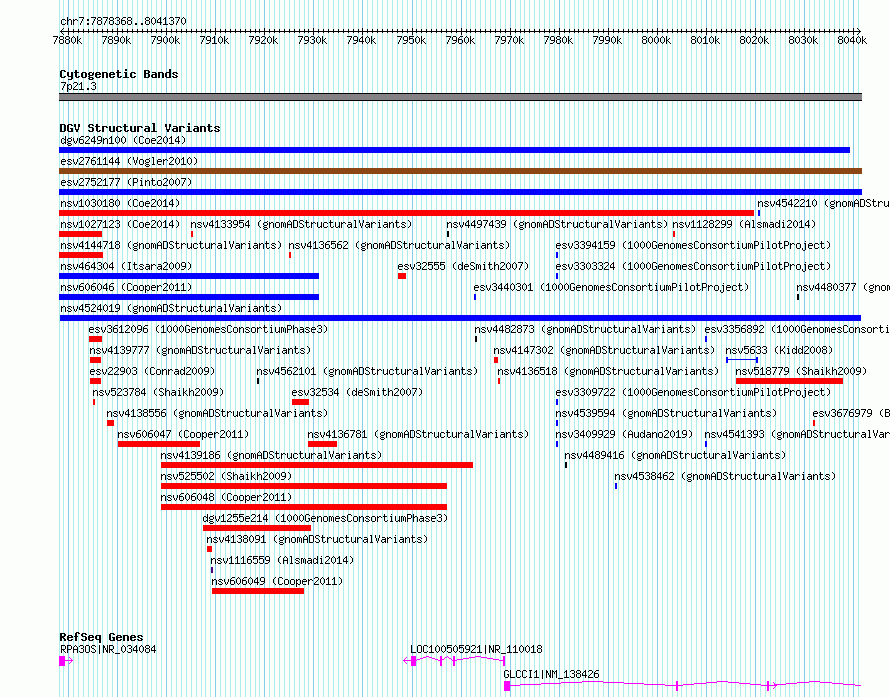The height and width of the screenshot is (697, 890).
Task: Click the LOC100505921 gene model glyph
Action: point(454,661)
